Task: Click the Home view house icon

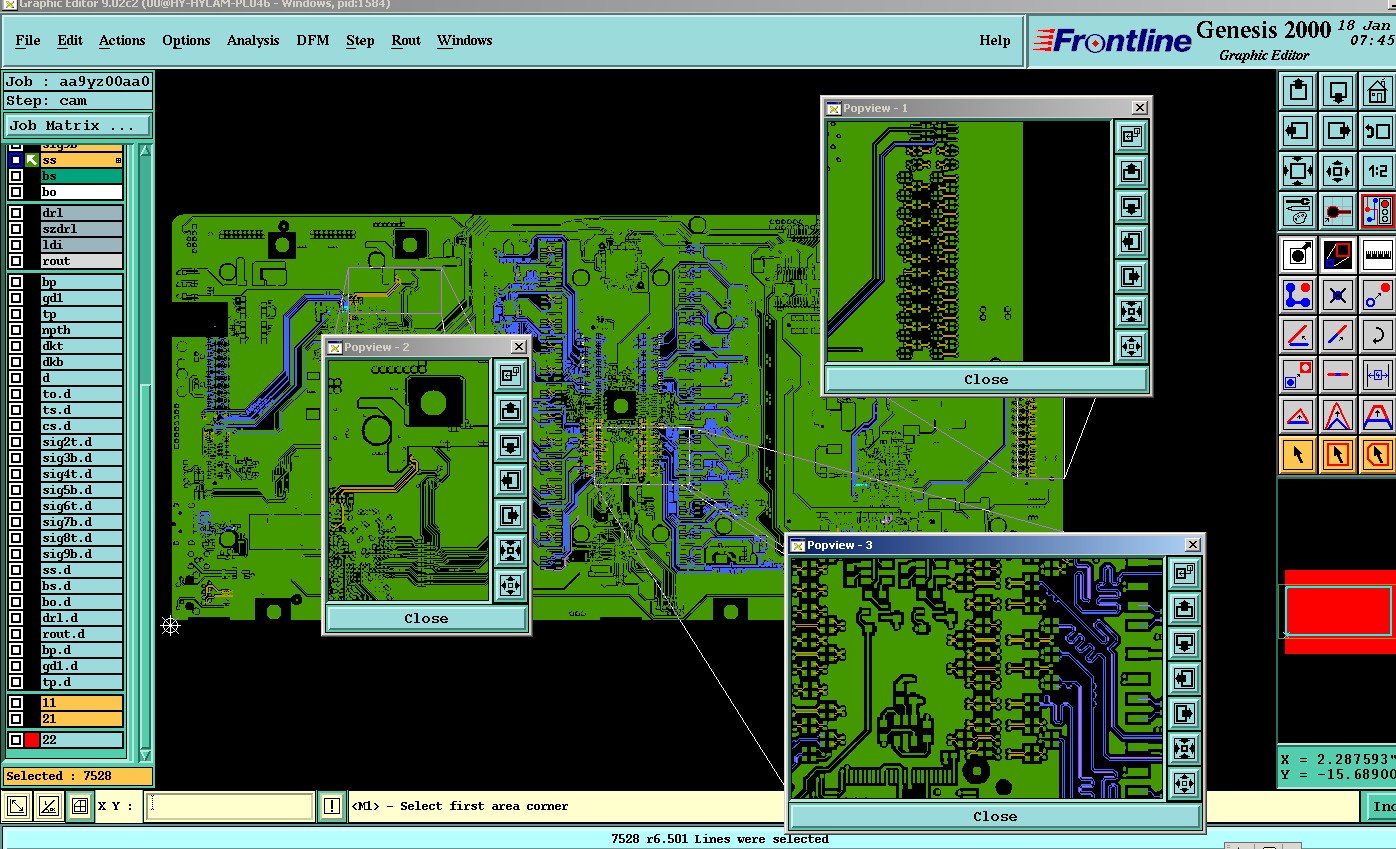Action: point(1378,91)
